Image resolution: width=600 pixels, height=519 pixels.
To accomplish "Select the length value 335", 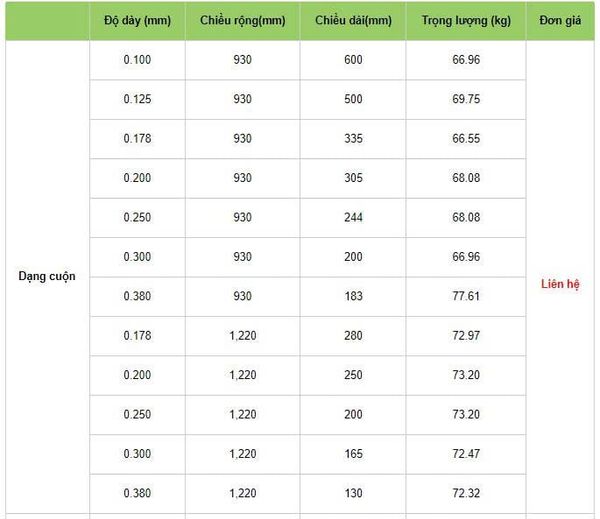I will [x=352, y=139].
